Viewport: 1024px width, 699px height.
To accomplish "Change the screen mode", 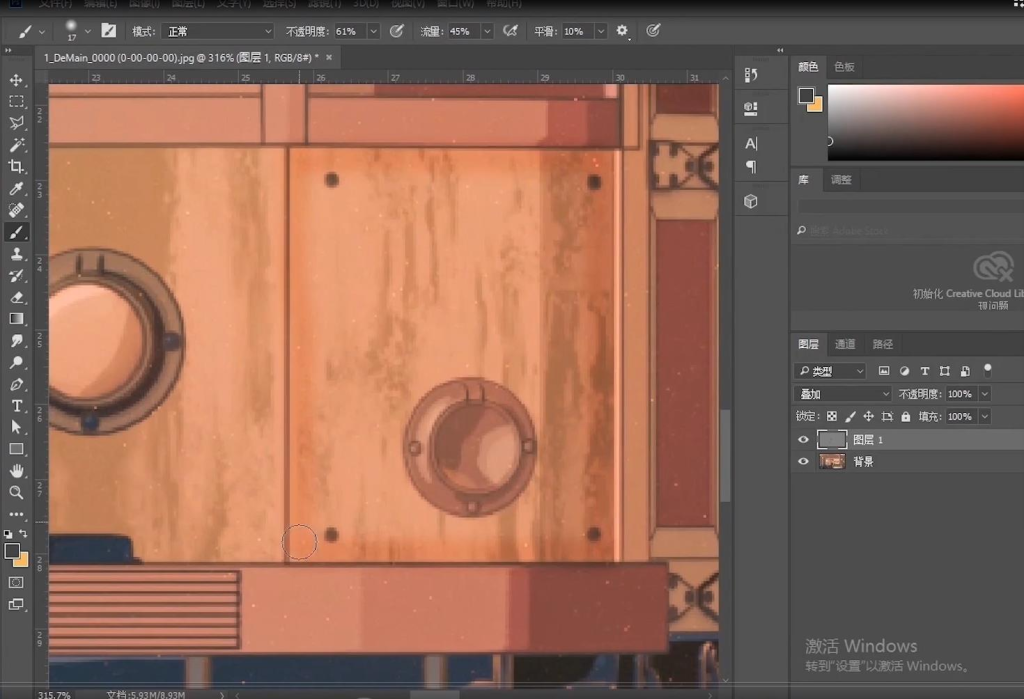I will pyautogui.click(x=16, y=604).
